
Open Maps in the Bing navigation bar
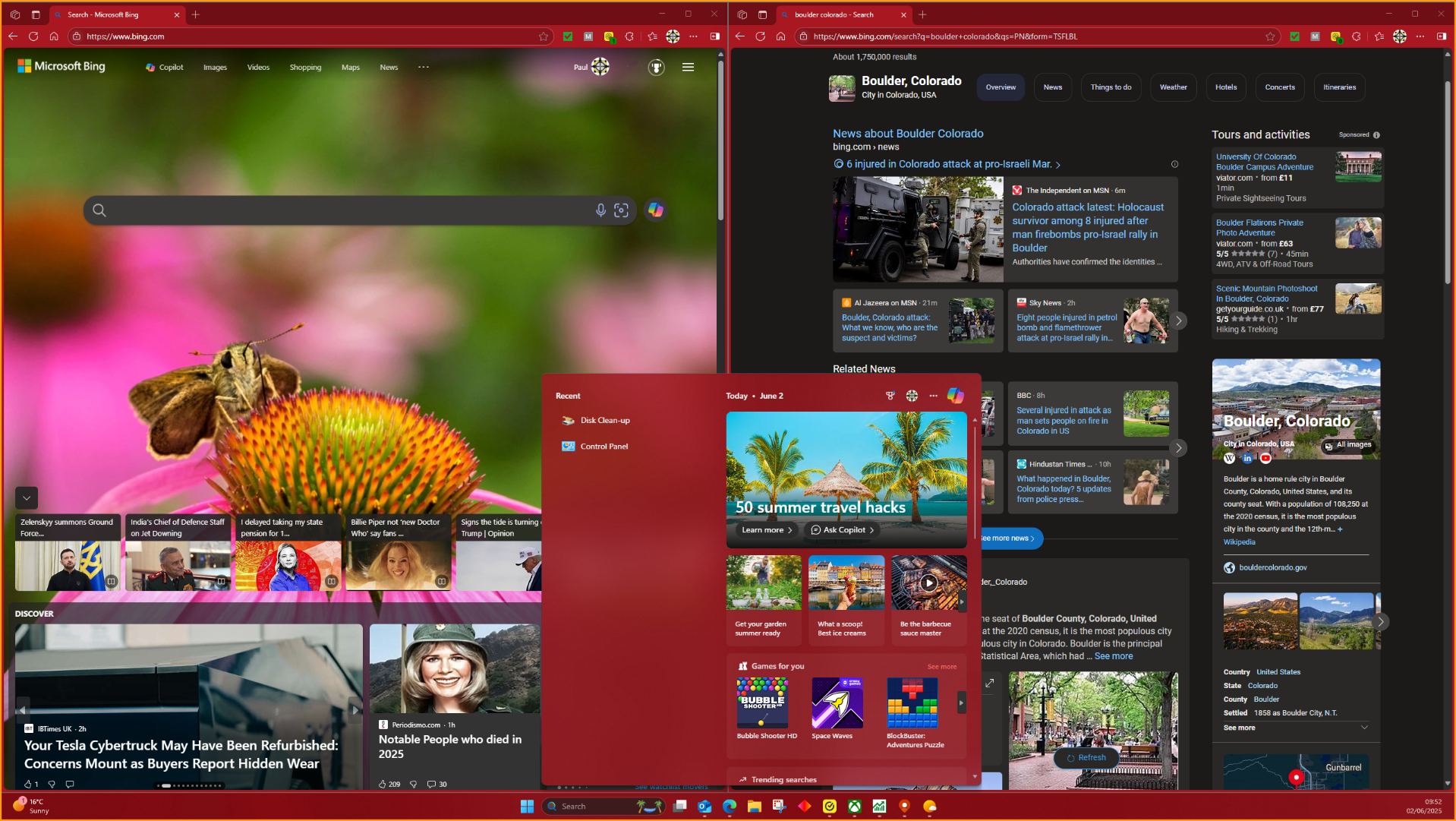[x=351, y=68]
